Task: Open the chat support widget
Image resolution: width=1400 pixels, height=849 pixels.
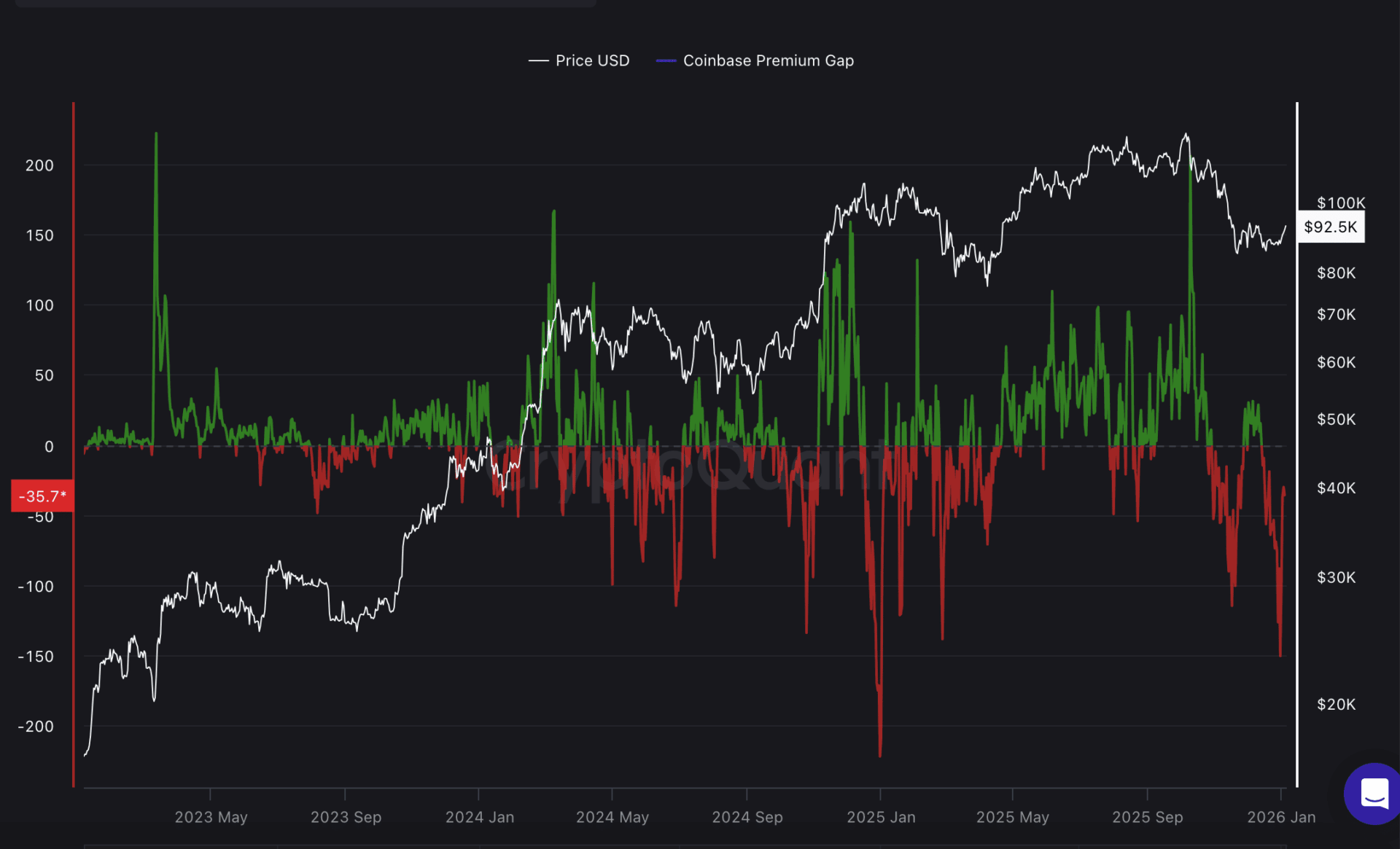Action: pyautogui.click(x=1374, y=794)
